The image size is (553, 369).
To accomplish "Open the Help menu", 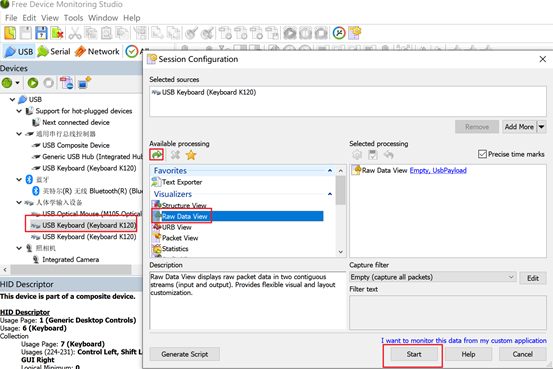I will 132,18.
